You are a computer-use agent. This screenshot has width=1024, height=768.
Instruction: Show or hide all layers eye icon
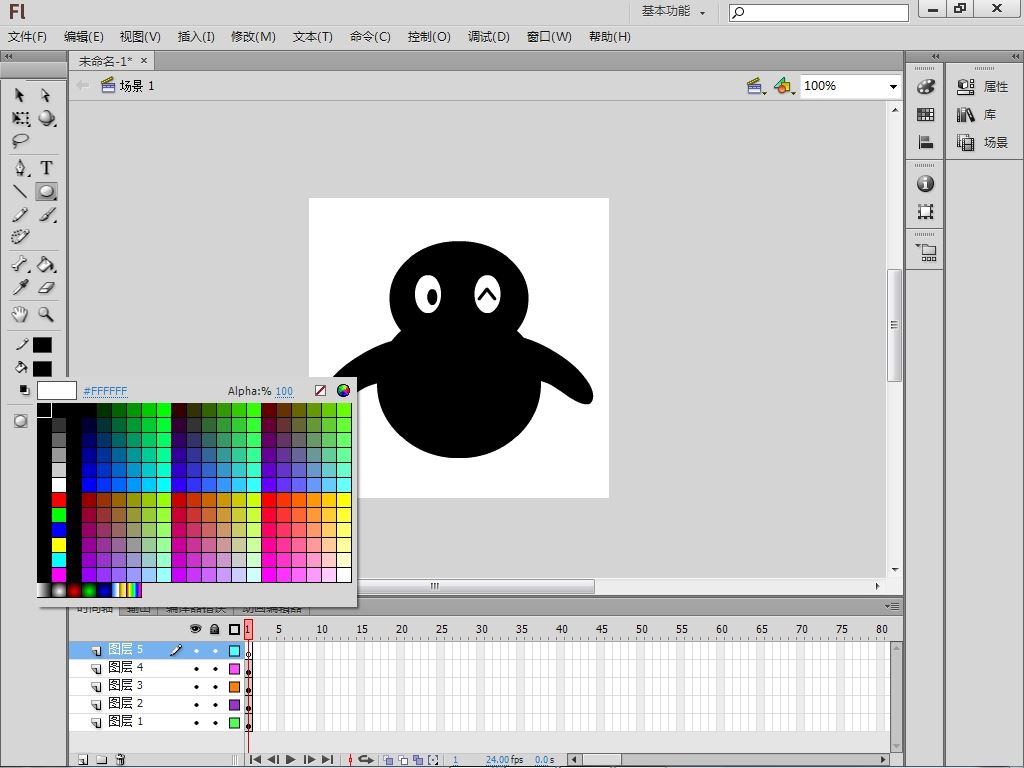pos(195,629)
